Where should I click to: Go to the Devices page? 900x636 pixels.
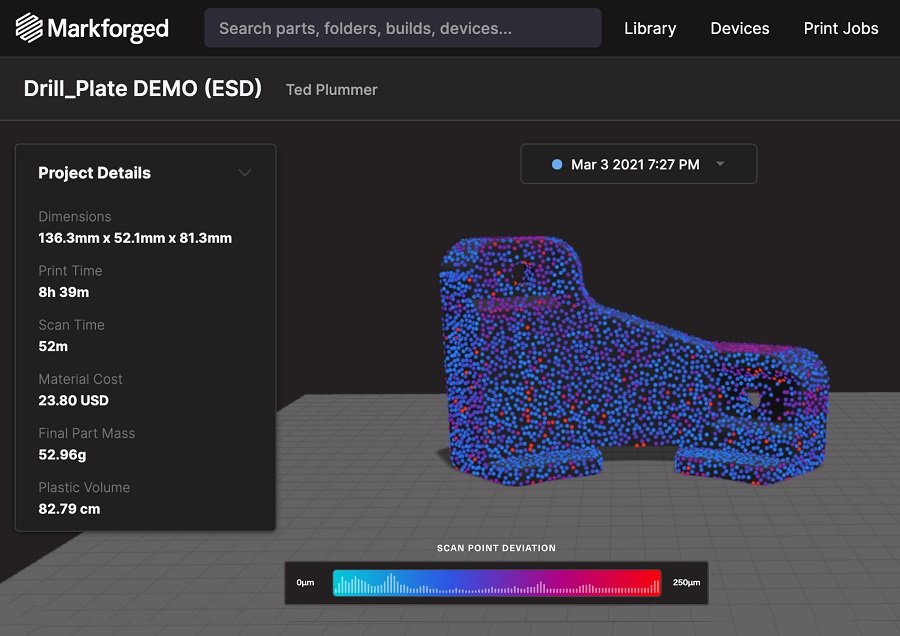[739, 28]
